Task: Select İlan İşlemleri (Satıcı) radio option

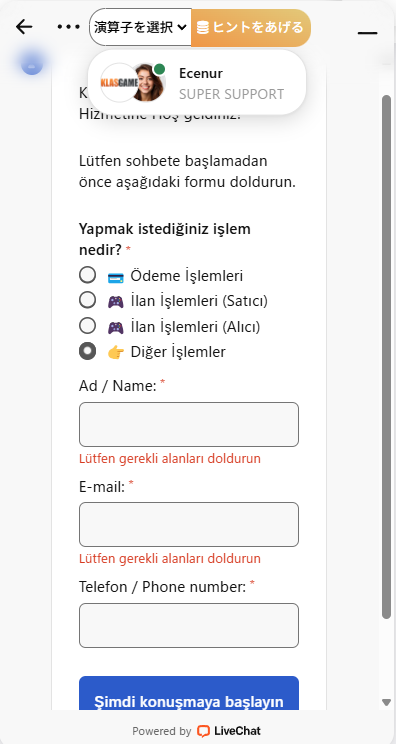Action: point(87,300)
